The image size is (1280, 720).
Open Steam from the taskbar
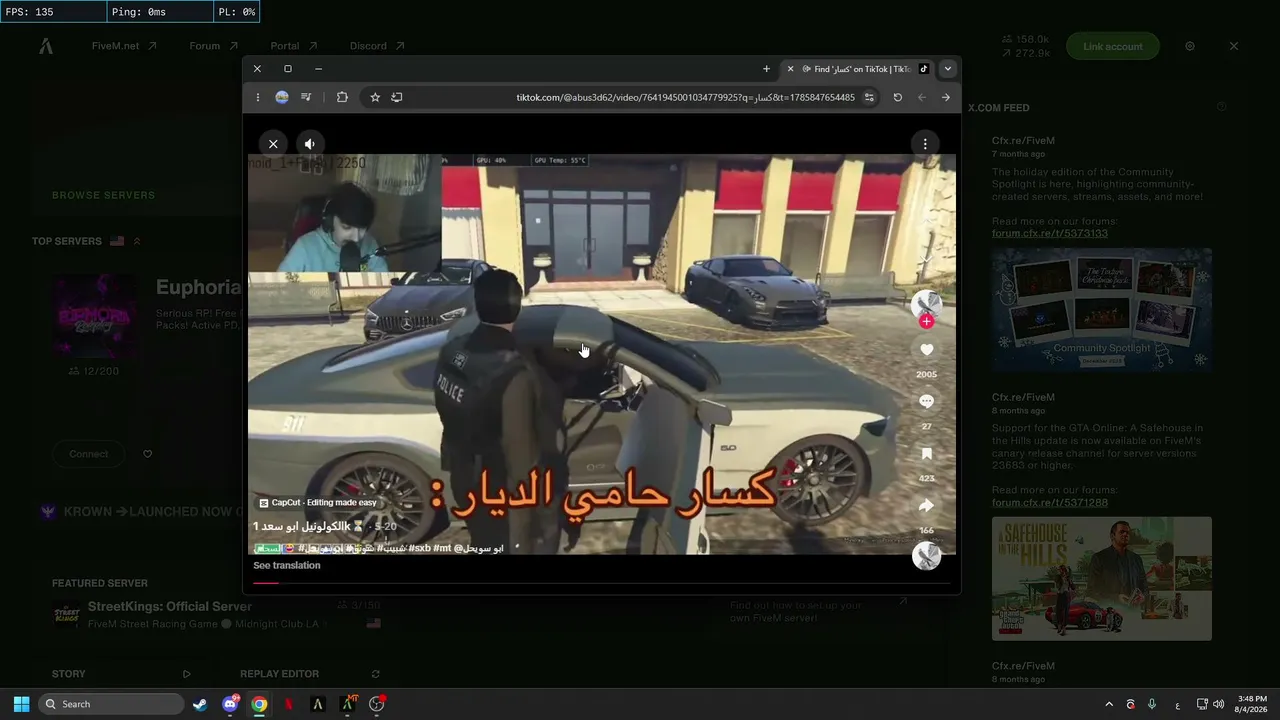200,704
